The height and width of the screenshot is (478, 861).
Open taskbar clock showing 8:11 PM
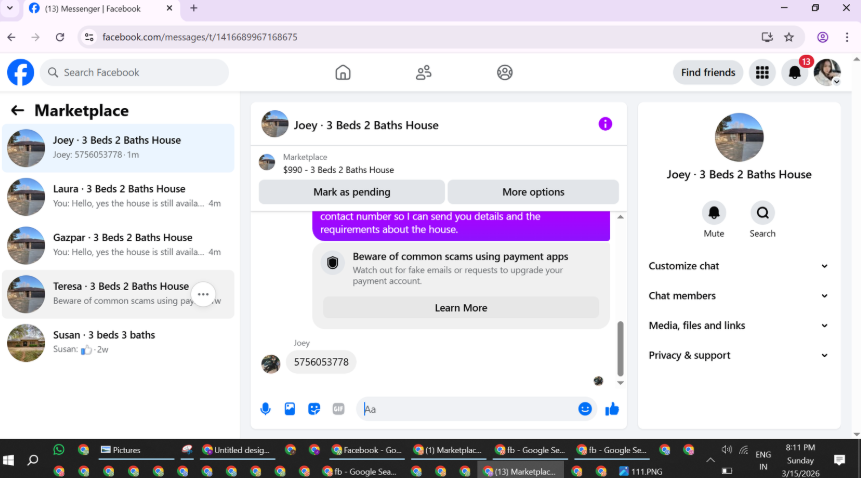tap(800, 460)
